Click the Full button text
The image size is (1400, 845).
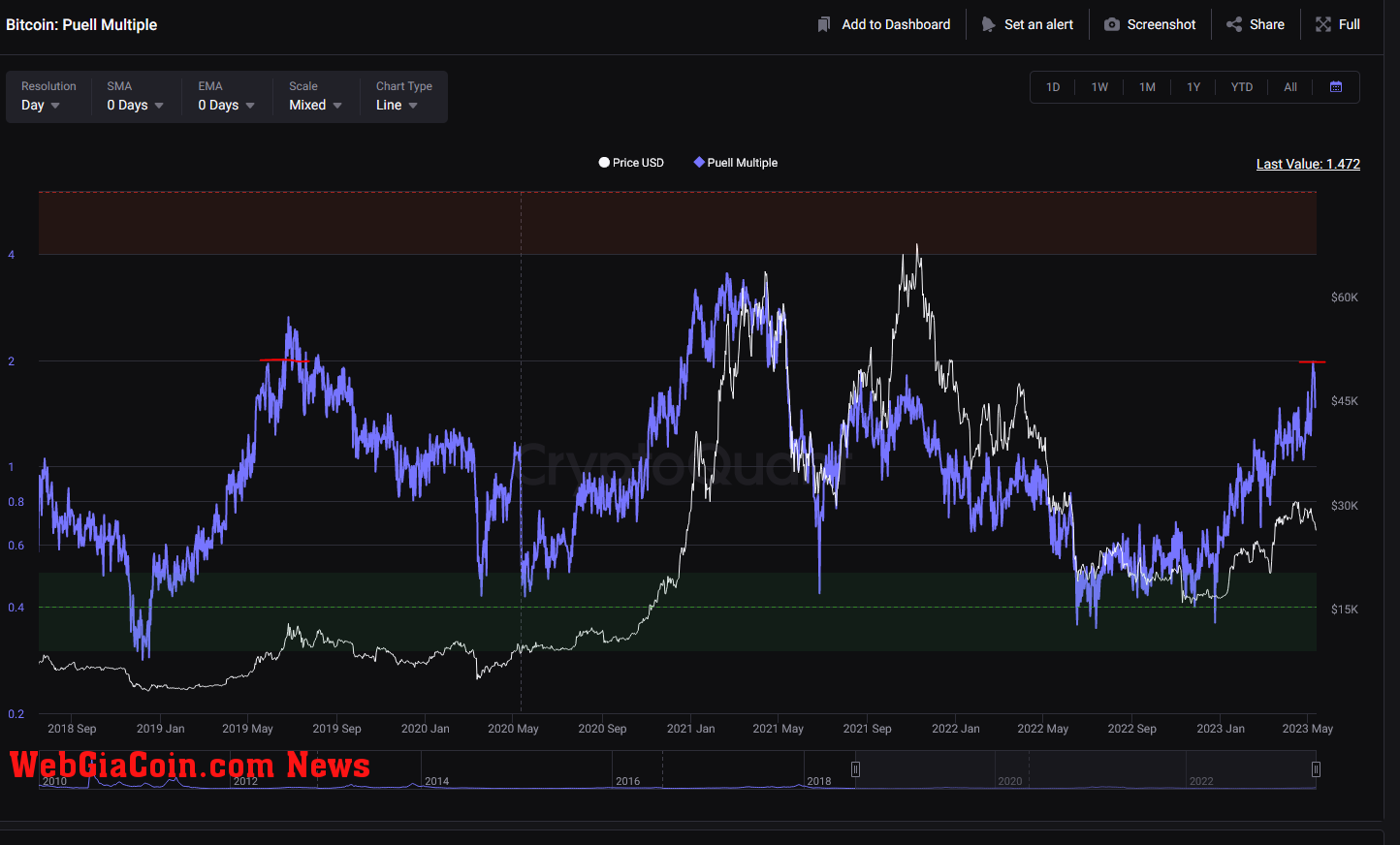[x=1350, y=24]
